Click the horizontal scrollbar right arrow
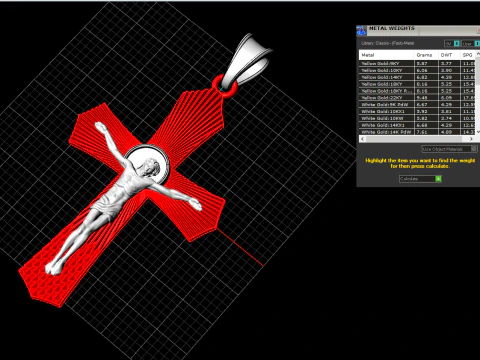Image resolution: width=480 pixels, height=360 pixels. pos(471,139)
